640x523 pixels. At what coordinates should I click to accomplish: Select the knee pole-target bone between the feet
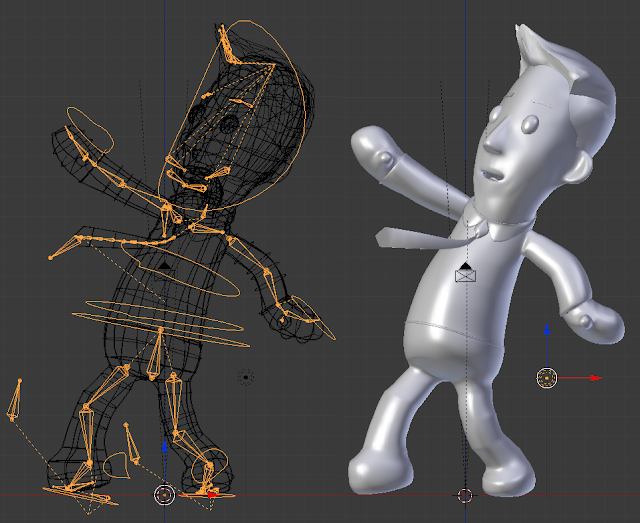(x=132, y=444)
